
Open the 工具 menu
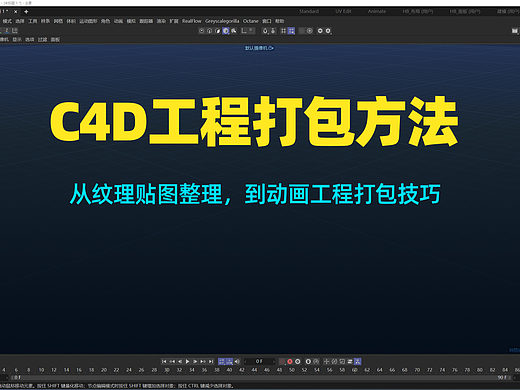(33, 21)
